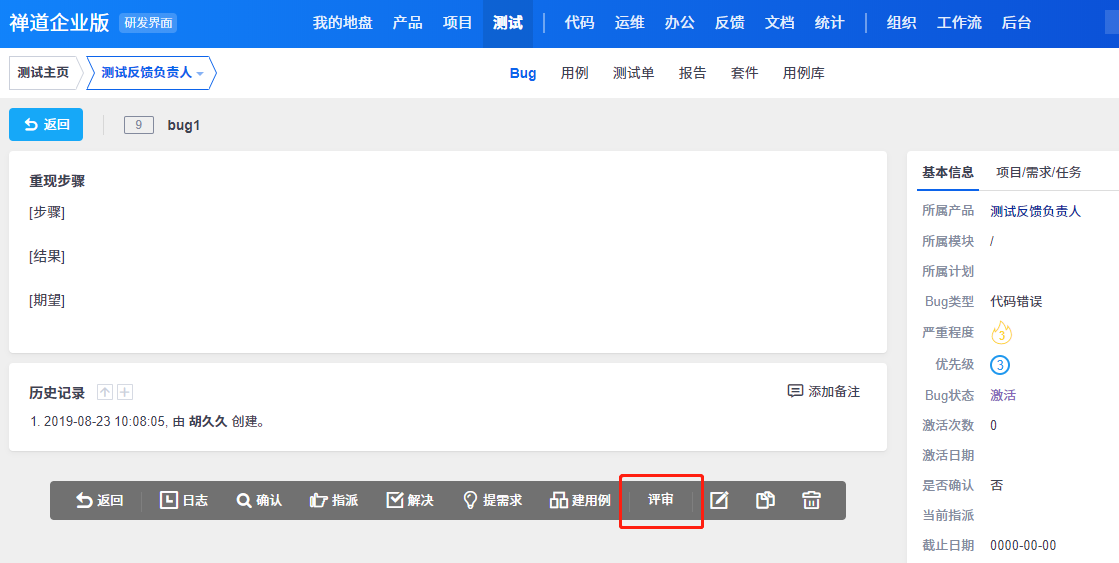Click the 禅道企业版 logo text
1119x563 pixels.
(x=59, y=23)
